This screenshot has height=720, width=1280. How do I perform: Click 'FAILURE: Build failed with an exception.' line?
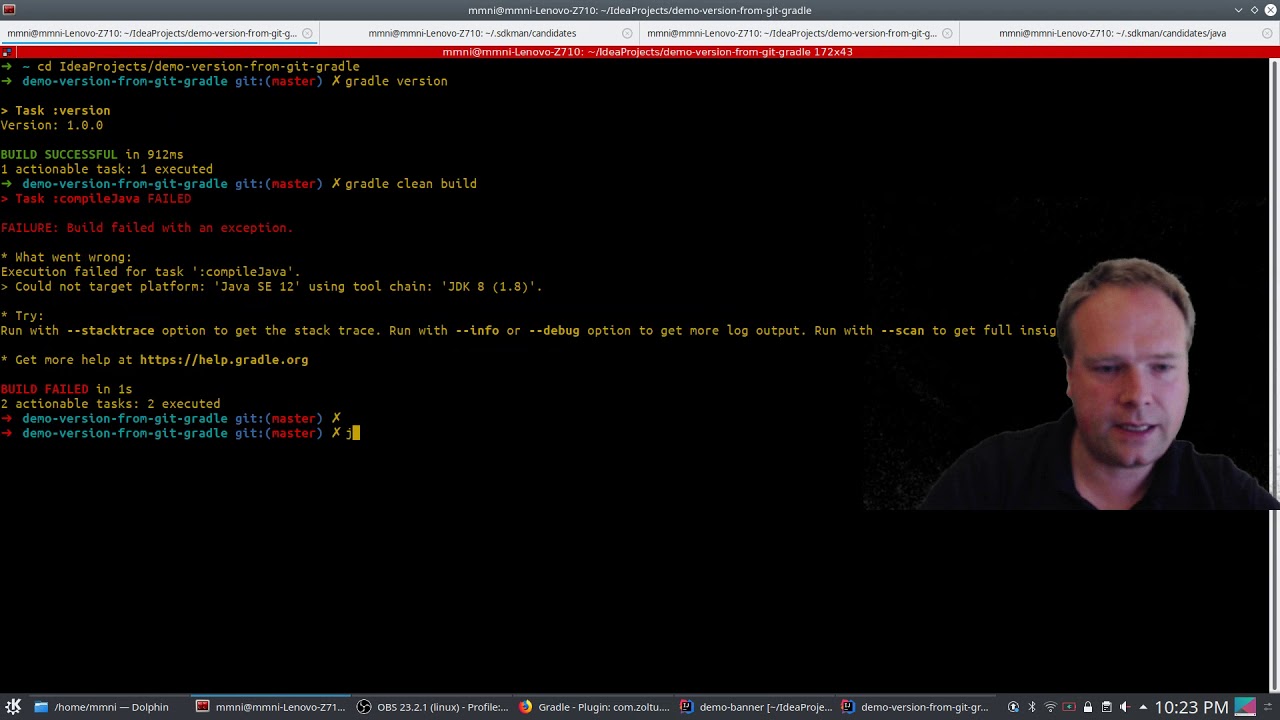tap(147, 228)
